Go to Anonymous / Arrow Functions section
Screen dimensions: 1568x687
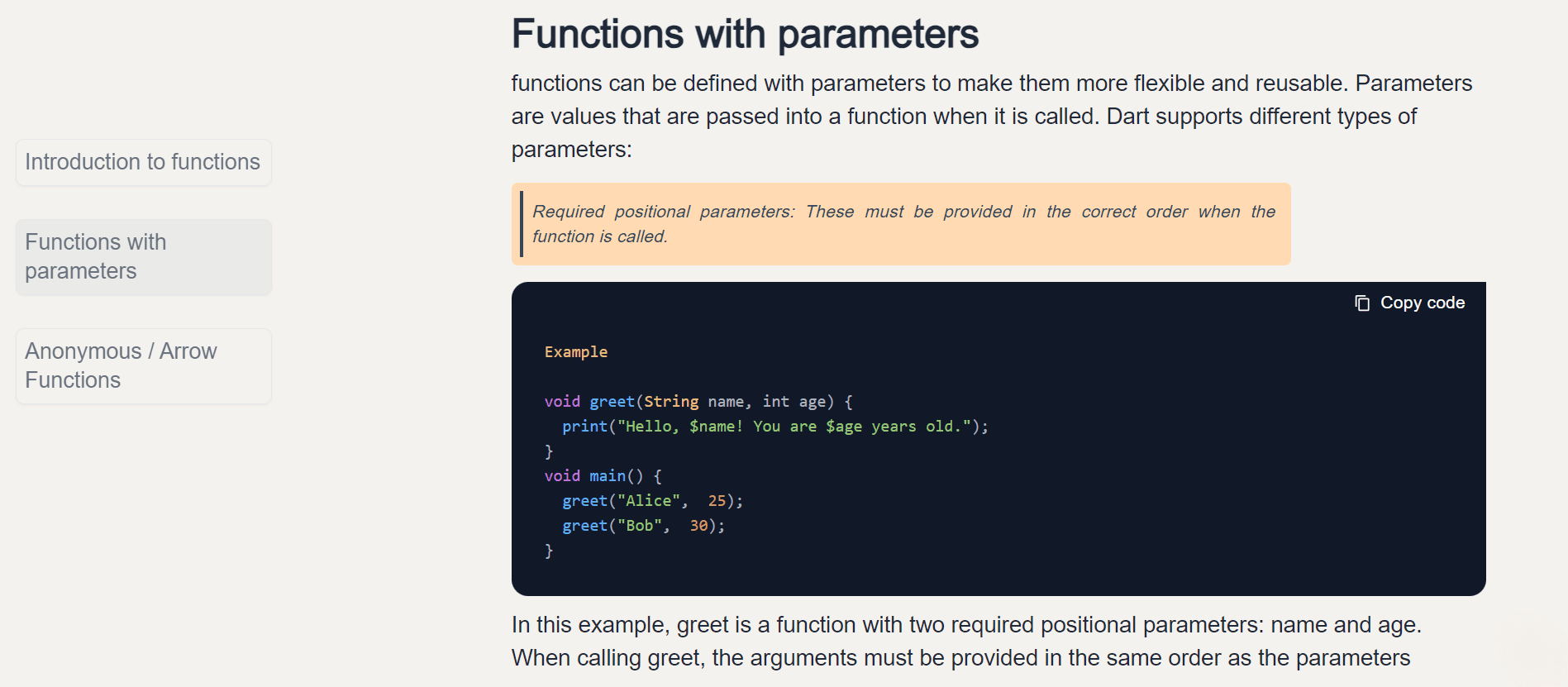click(x=143, y=366)
